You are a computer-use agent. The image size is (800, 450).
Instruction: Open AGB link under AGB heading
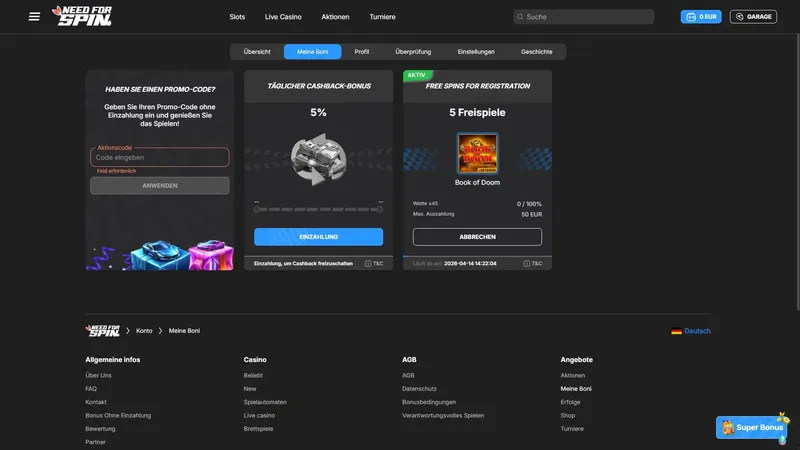point(408,376)
